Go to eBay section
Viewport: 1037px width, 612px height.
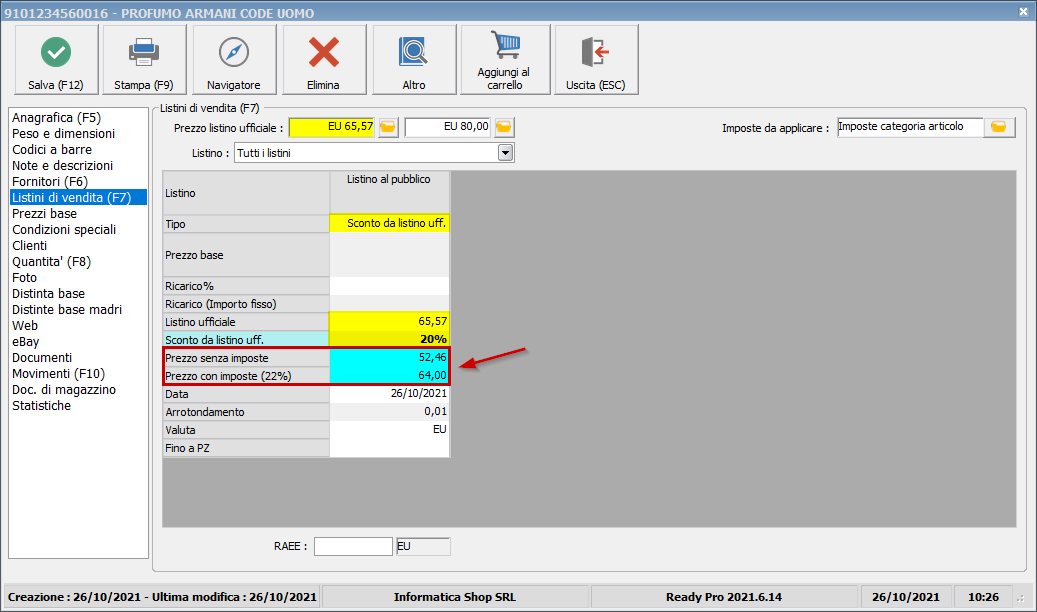(x=26, y=341)
